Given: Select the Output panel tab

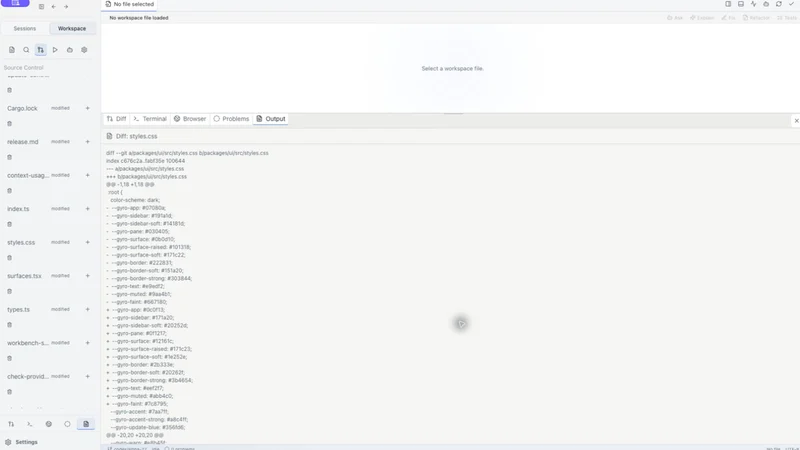Looking at the screenshot, I should [x=271, y=119].
